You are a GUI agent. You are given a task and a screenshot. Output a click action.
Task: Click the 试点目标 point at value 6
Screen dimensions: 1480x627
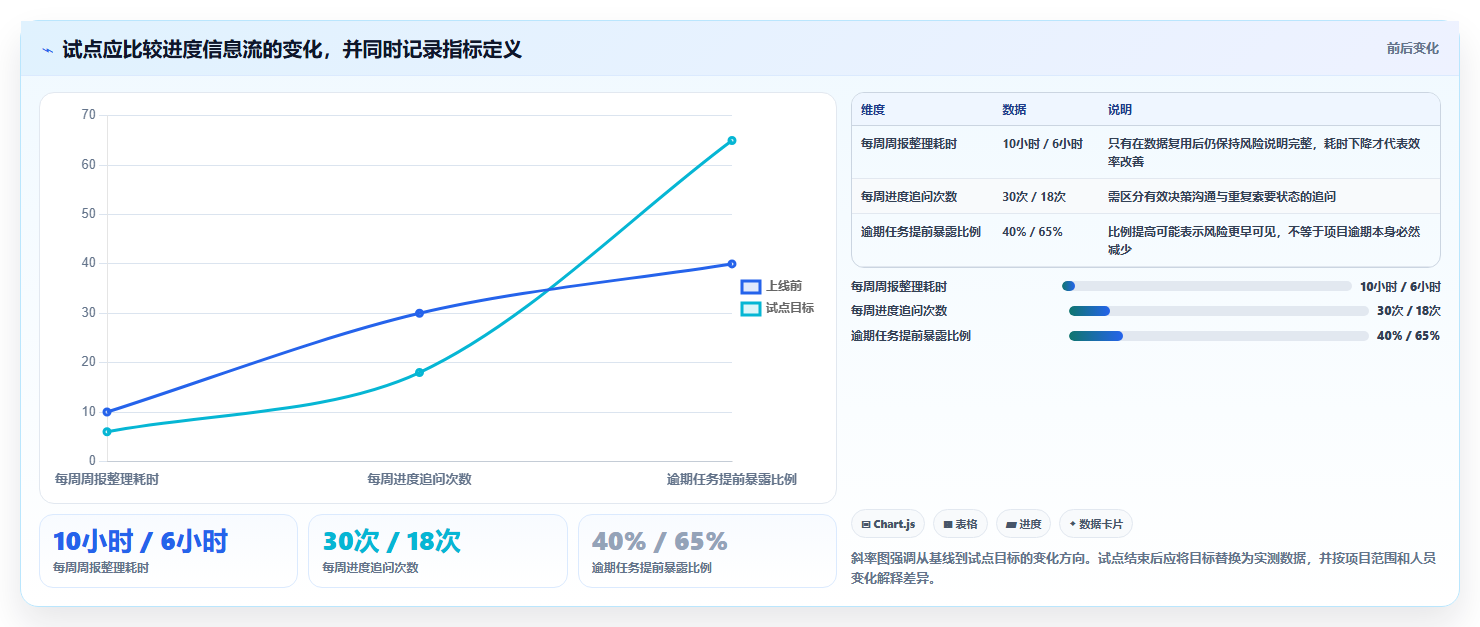tap(107, 432)
